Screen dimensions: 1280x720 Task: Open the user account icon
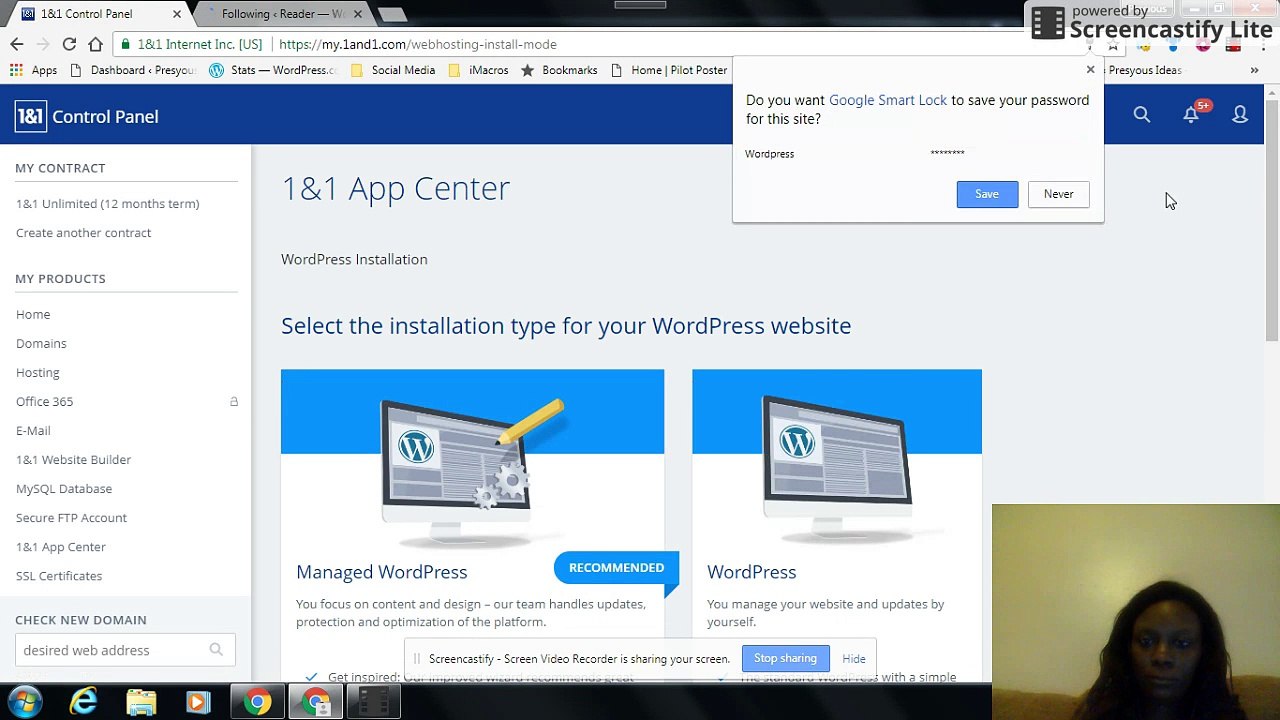1240,115
